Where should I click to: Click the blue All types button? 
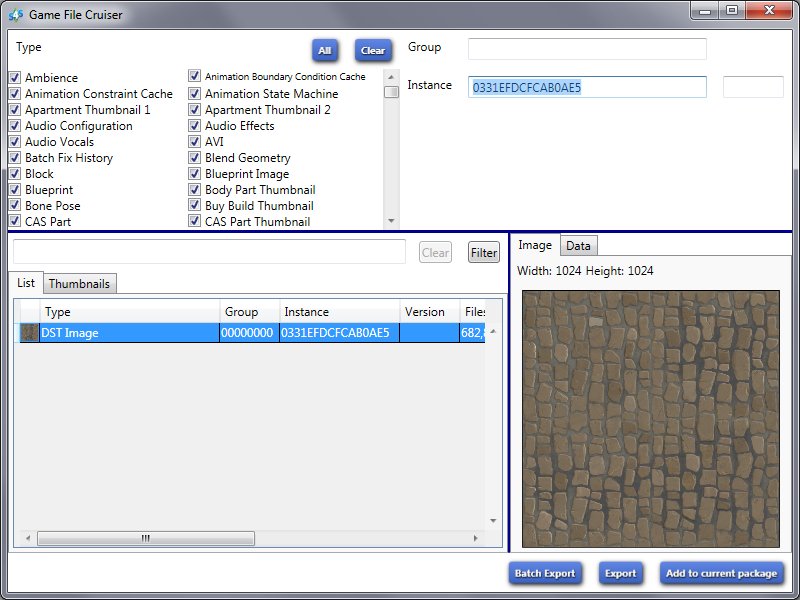[x=325, y=51]
